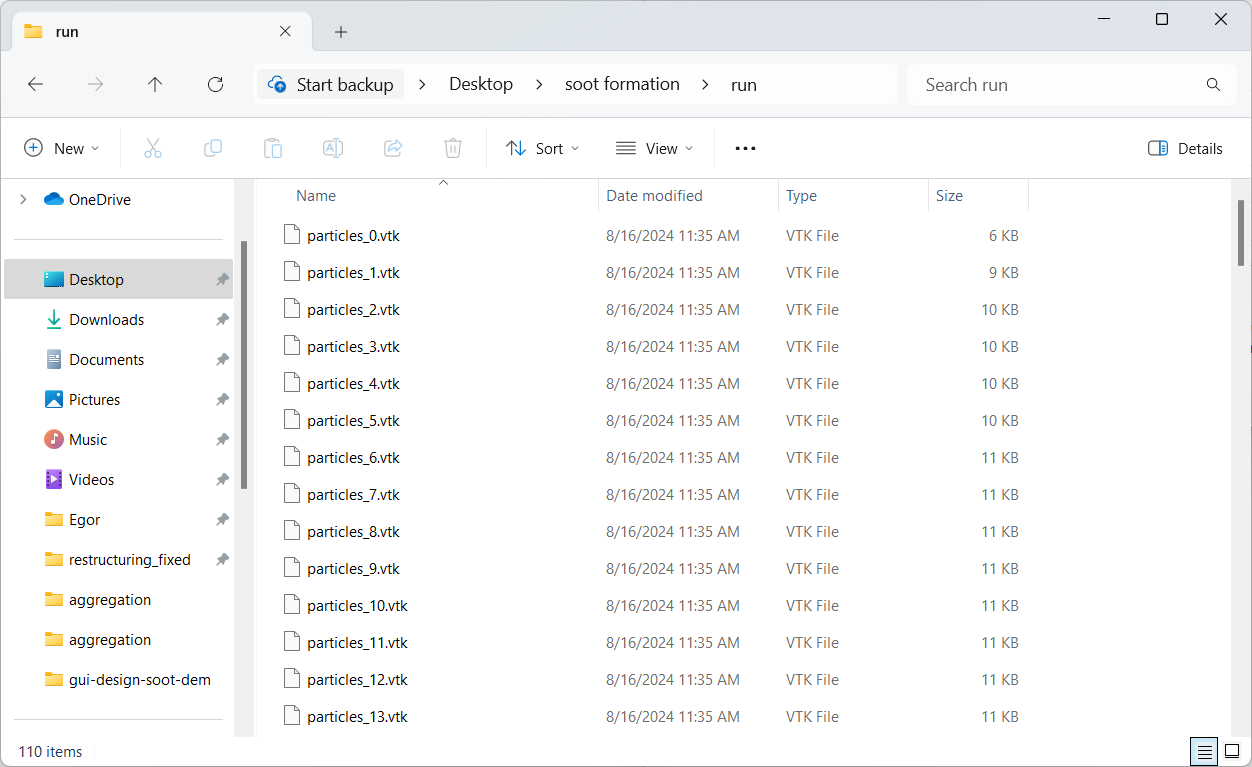1252x767 pixels.
Task: Expand the OneDrive tree node
Action: coord(23,199)
